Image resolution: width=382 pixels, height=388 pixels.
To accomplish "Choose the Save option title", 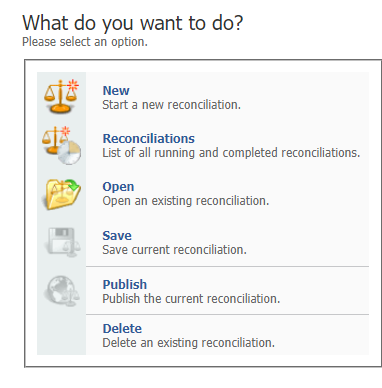I will coord(117,236).
